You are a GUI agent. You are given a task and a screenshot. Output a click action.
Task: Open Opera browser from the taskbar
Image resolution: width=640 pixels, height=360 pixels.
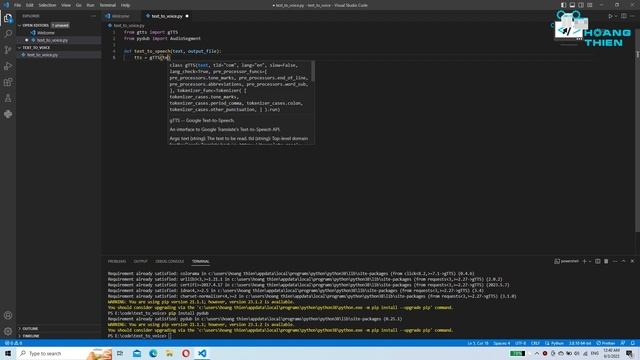tap(186, 353)
